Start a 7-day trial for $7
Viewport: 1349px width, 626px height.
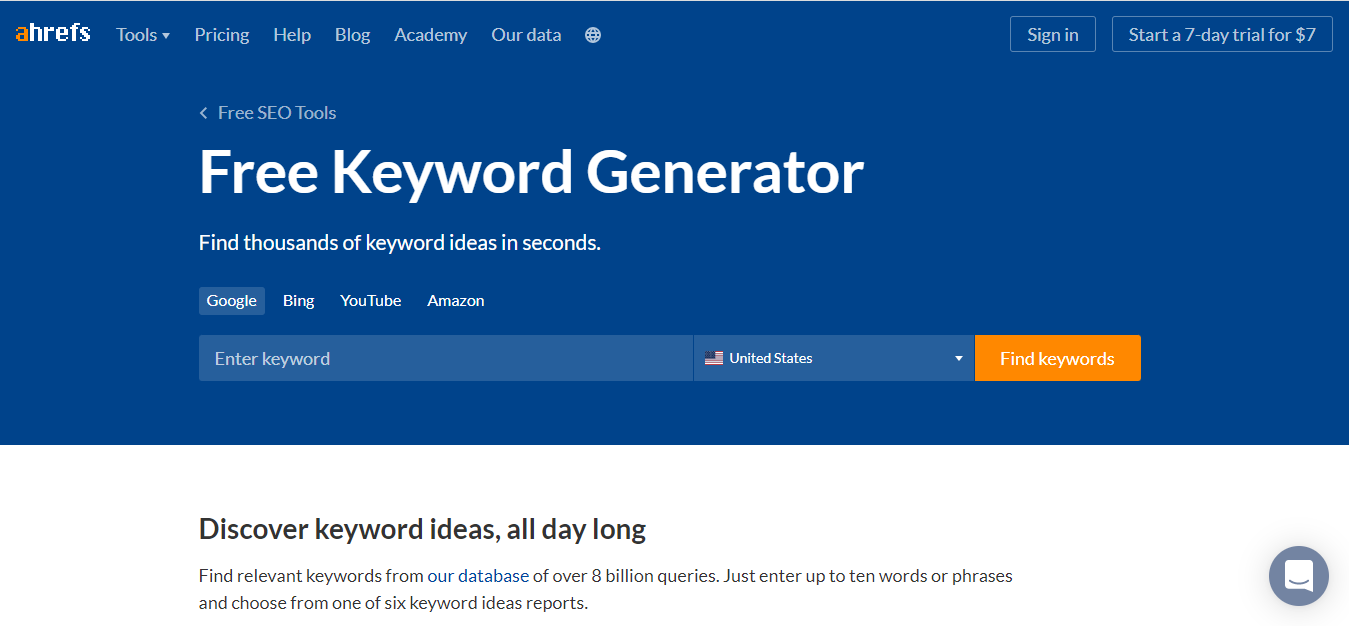click(1222, 35)
